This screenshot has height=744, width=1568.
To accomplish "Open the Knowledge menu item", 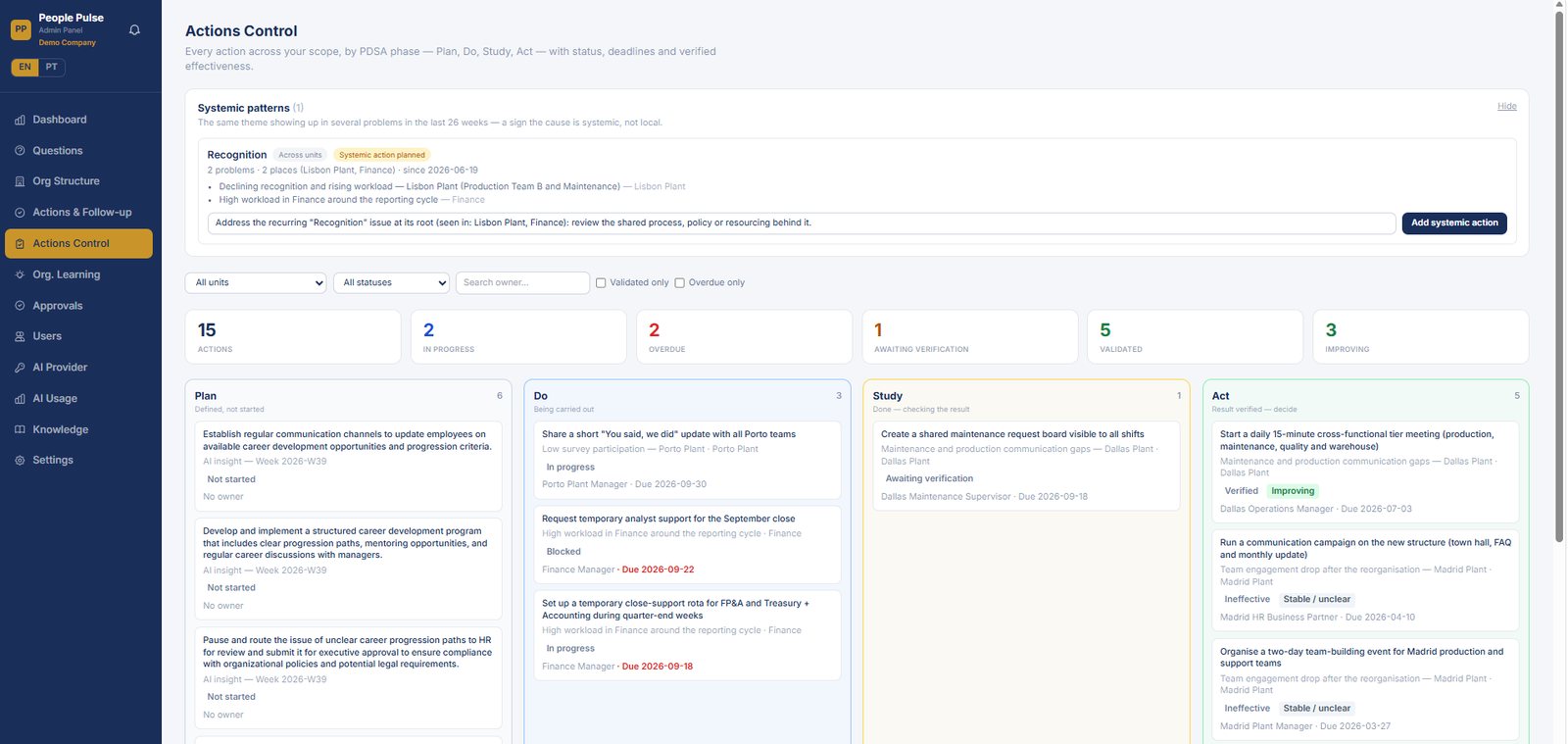I will click(78, 429).
